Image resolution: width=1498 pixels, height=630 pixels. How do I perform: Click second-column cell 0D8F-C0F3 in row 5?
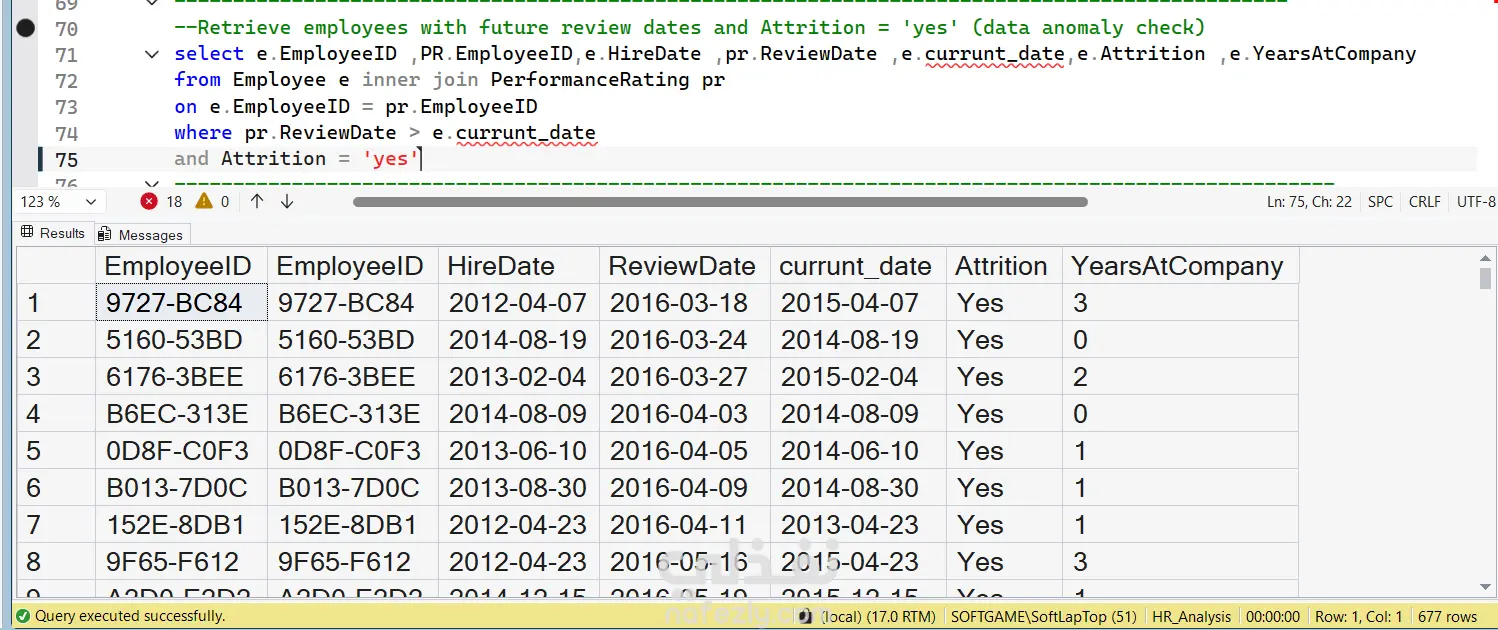(x=352, y=451)
